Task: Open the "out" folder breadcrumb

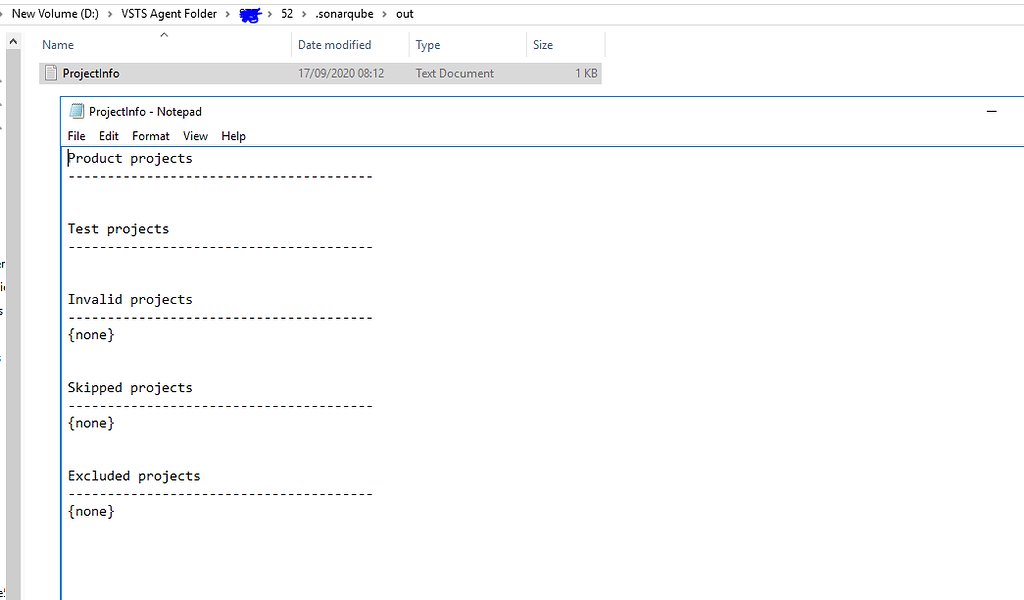Action: tap(404, 14)
